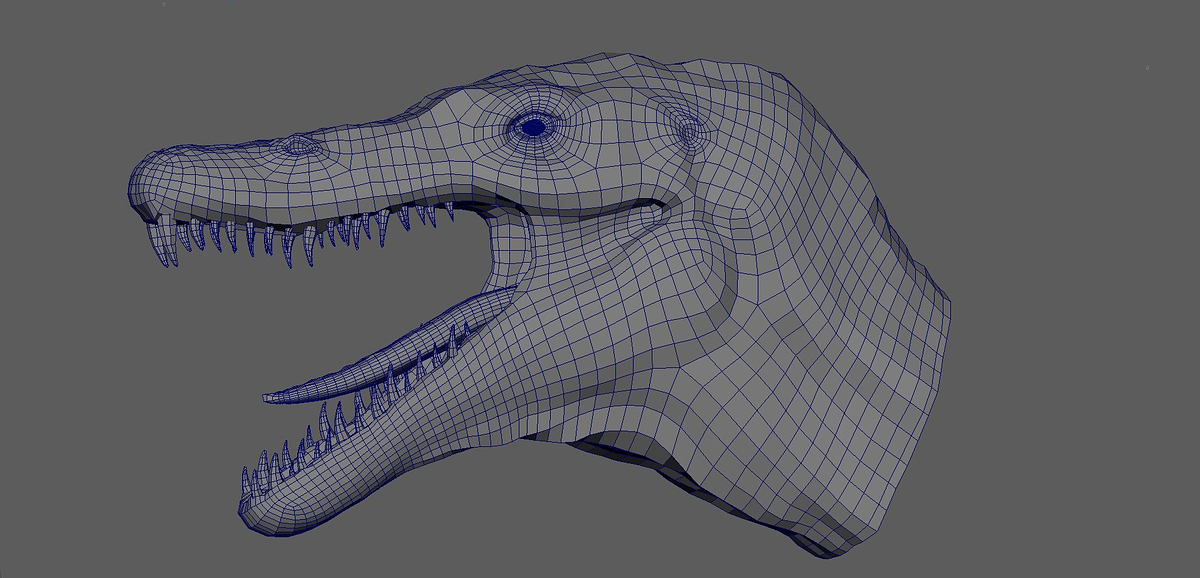Screen dimensions: 1200x578
Task: Click the nostril edge loop on the snout
Action: coord(298,146)
